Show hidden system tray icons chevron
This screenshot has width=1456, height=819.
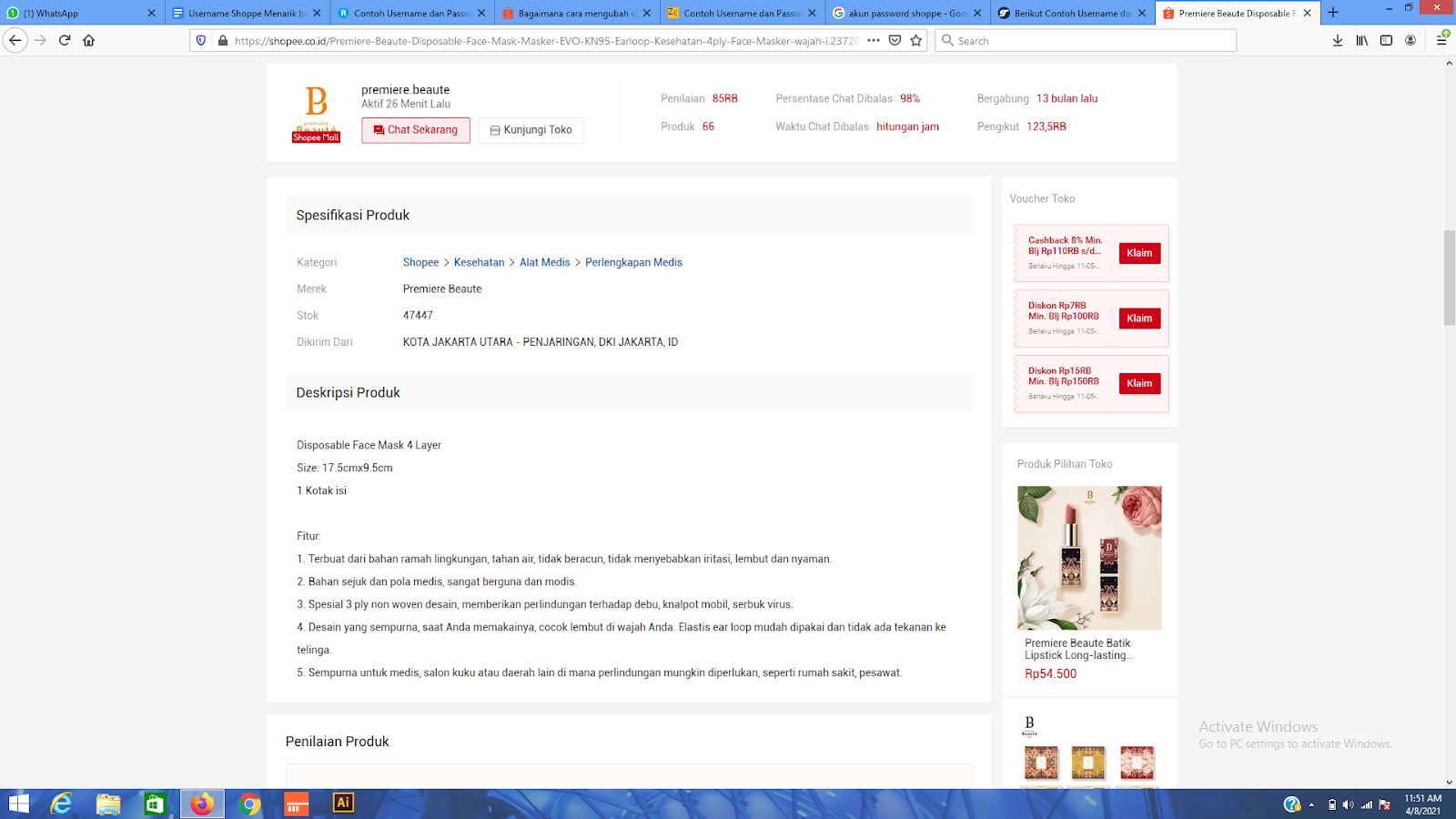[1311, 804]
